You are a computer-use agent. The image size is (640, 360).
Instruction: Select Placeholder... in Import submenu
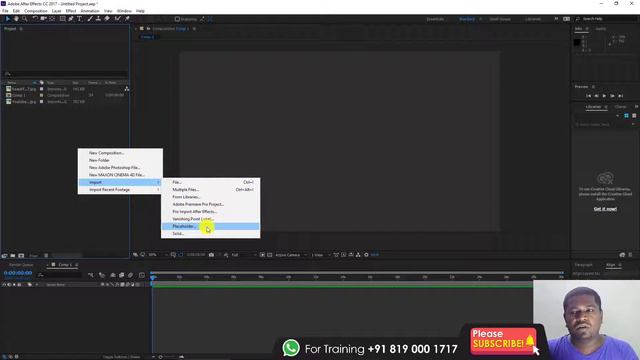click(210, 227)
